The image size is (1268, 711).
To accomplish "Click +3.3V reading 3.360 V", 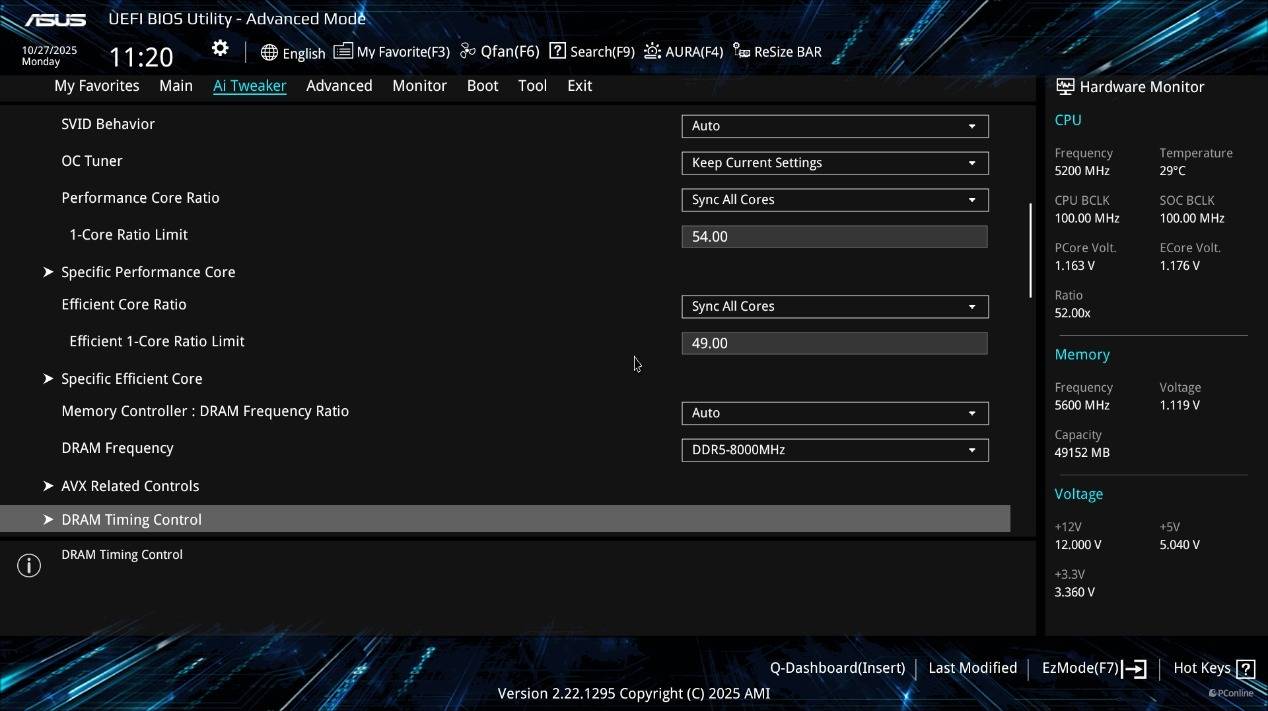I will 1074,593.
